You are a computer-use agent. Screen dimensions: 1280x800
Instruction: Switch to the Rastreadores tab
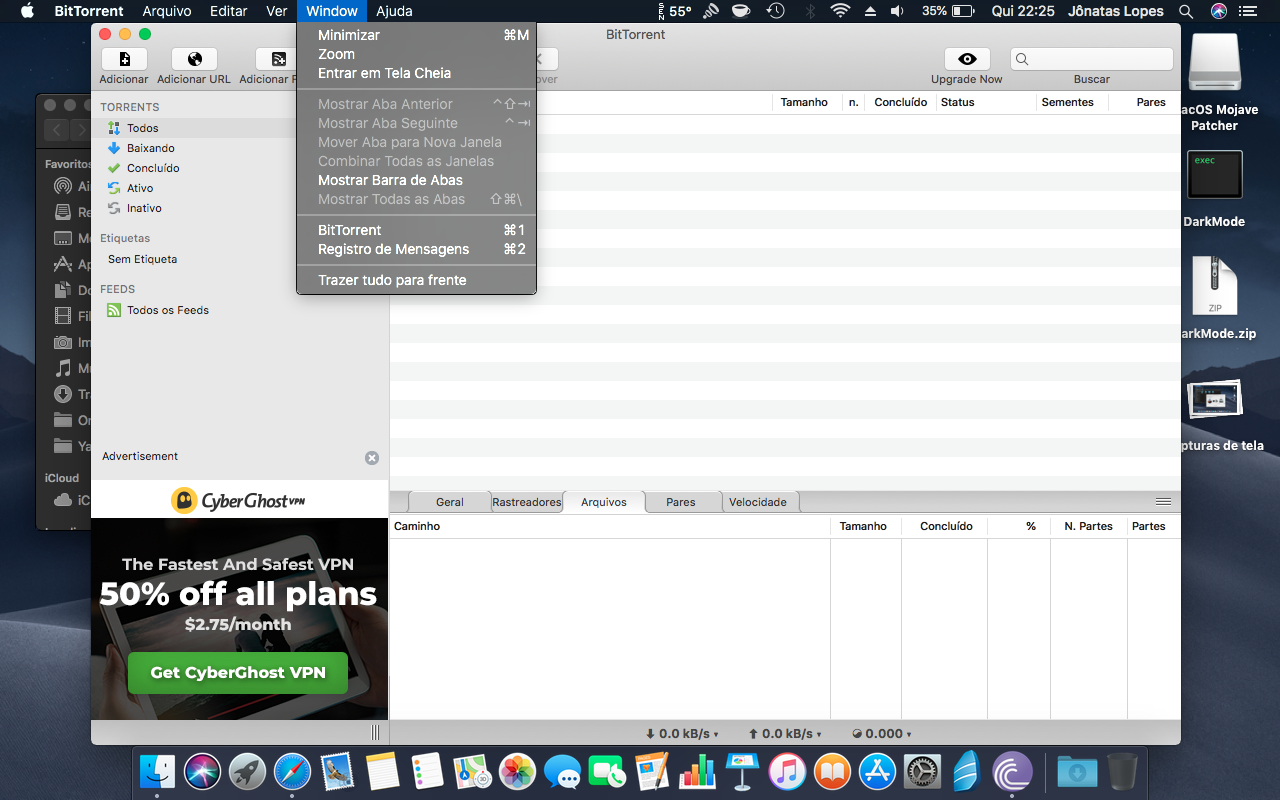[x=527, y=502]
